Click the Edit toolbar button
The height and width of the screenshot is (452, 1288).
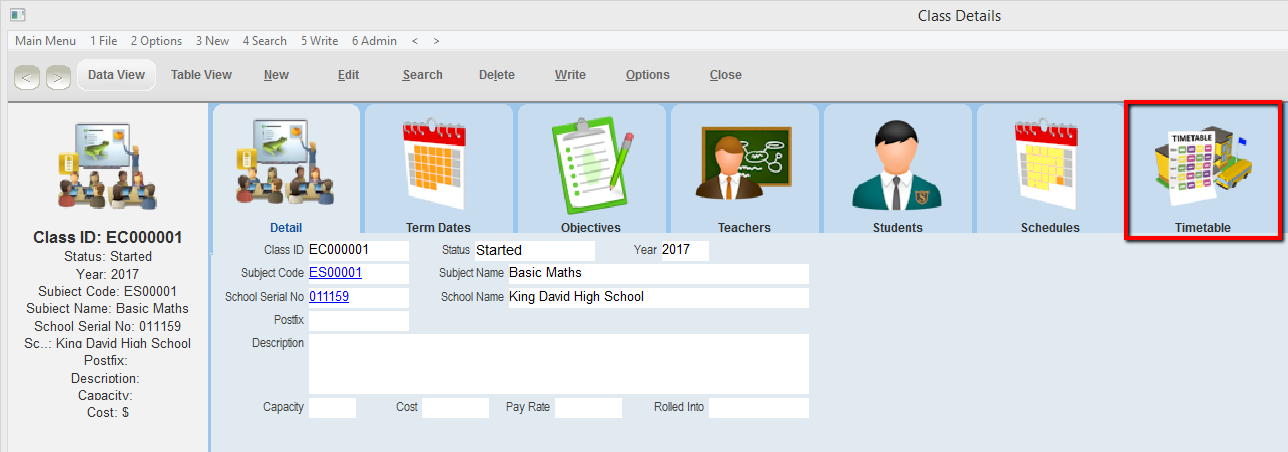click(348, 75)
